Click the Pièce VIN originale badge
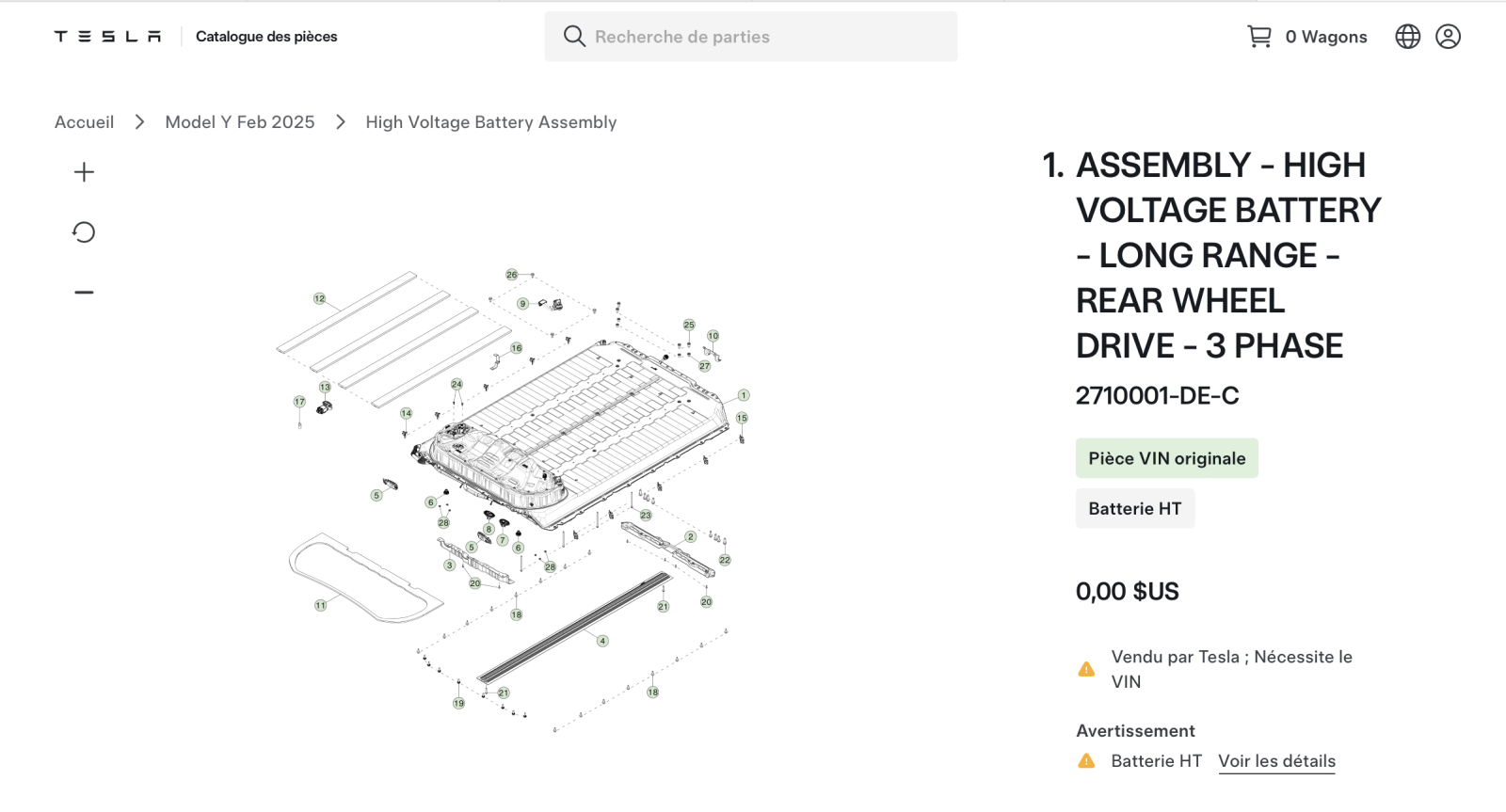This screenshot has height=812, width=1506. (1167, 458)
